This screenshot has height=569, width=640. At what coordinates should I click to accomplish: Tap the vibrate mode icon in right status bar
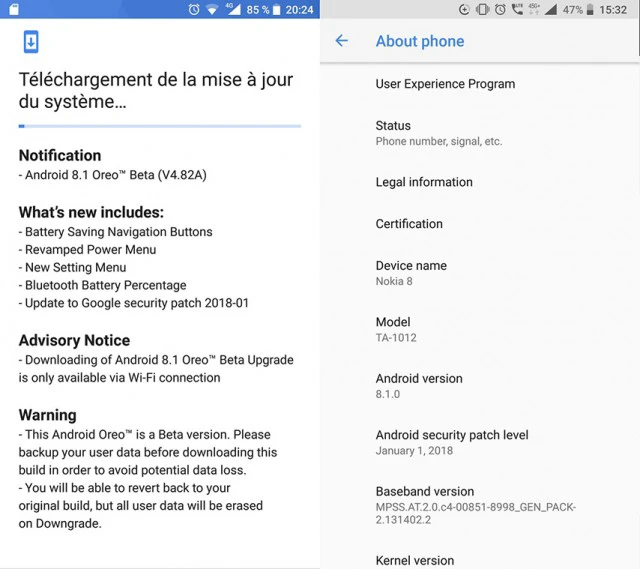(x=482, y=9)
